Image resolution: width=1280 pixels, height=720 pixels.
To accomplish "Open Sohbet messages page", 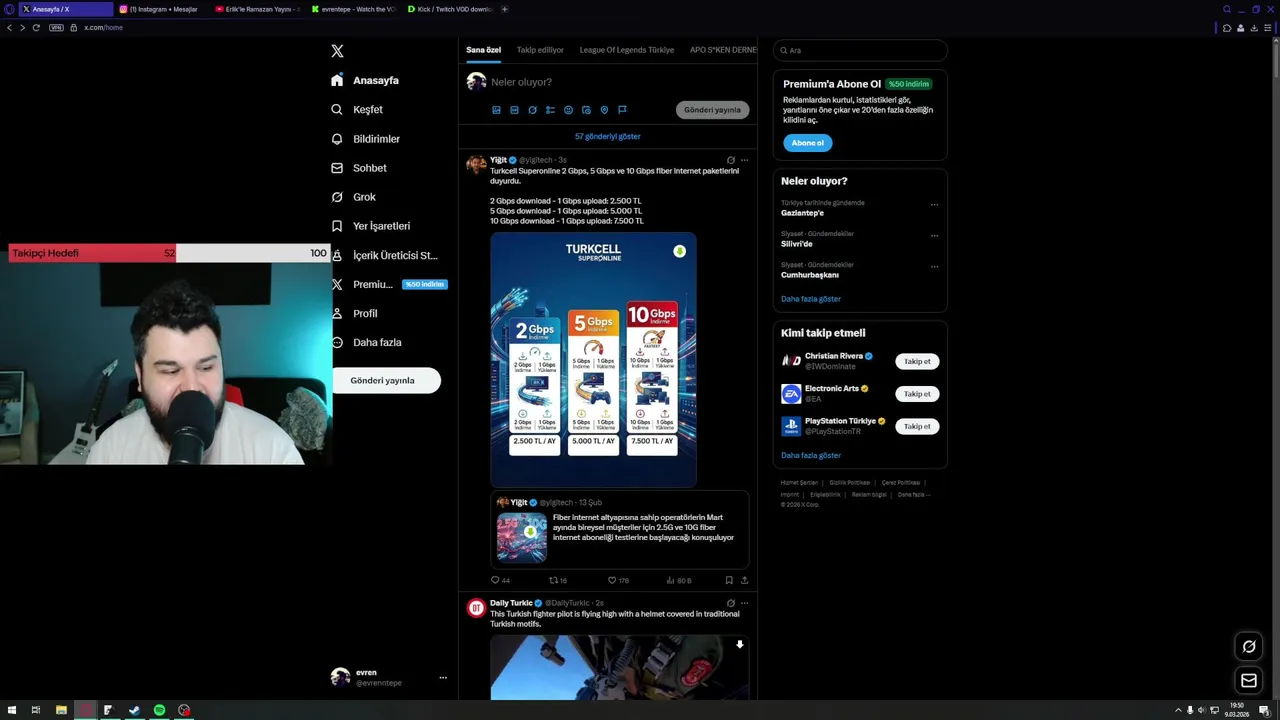I will point(358,168).
